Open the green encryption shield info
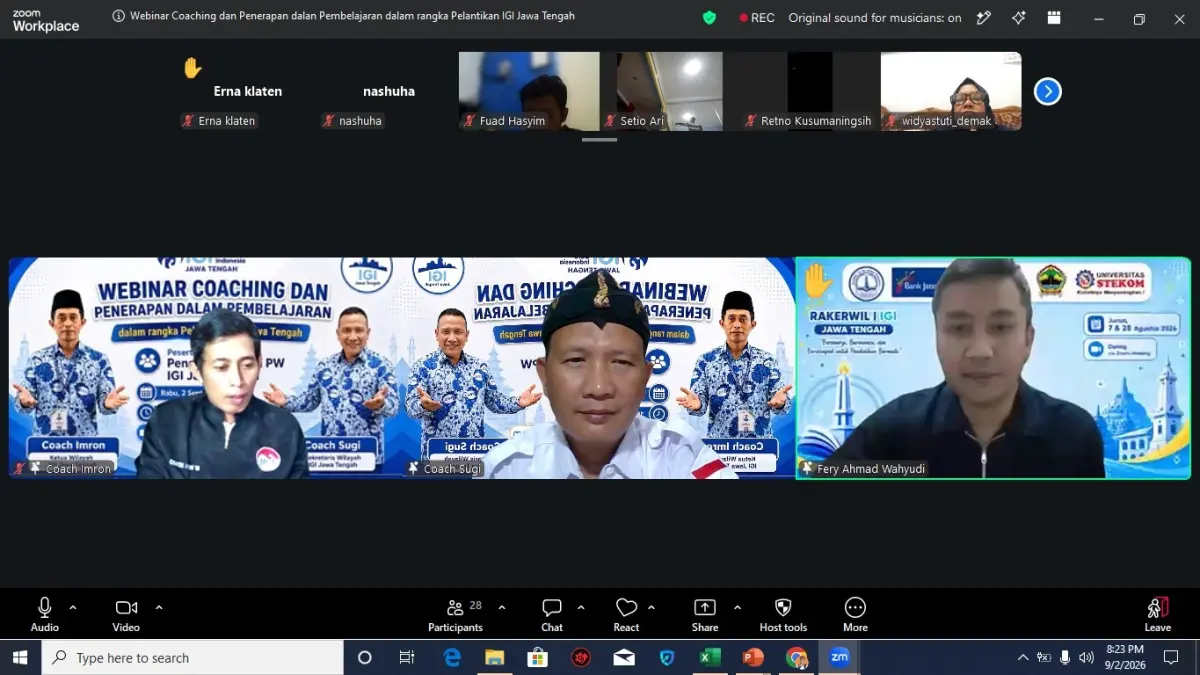Screen dimensions: 1200x675 tap(709, 17)
